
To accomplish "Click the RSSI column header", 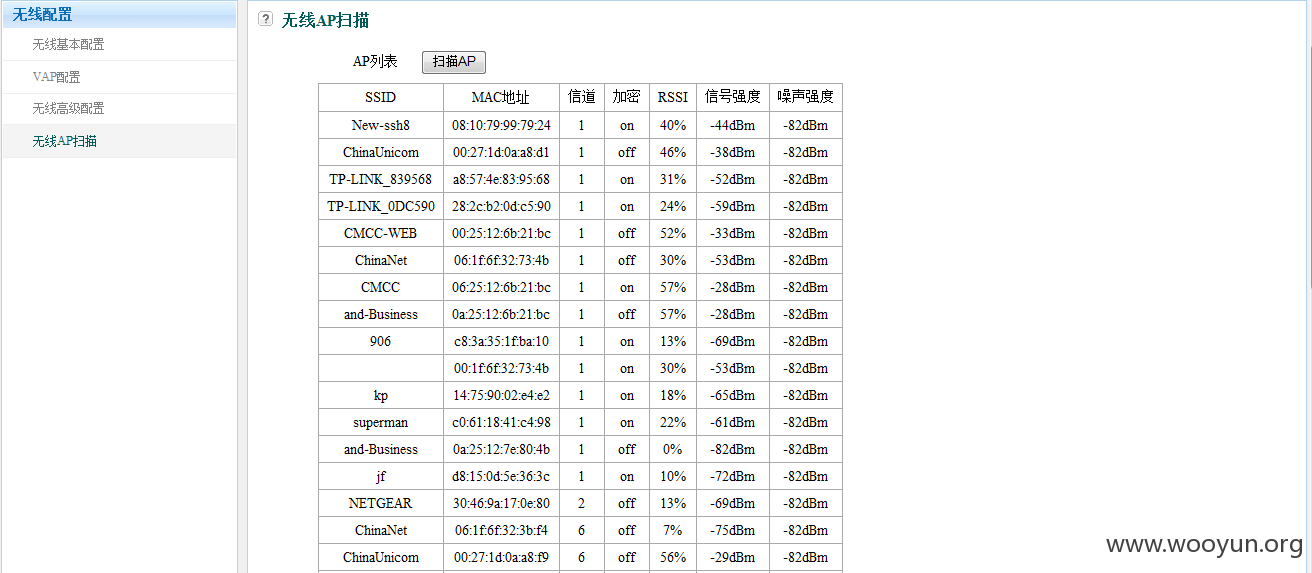I will 672,97.
